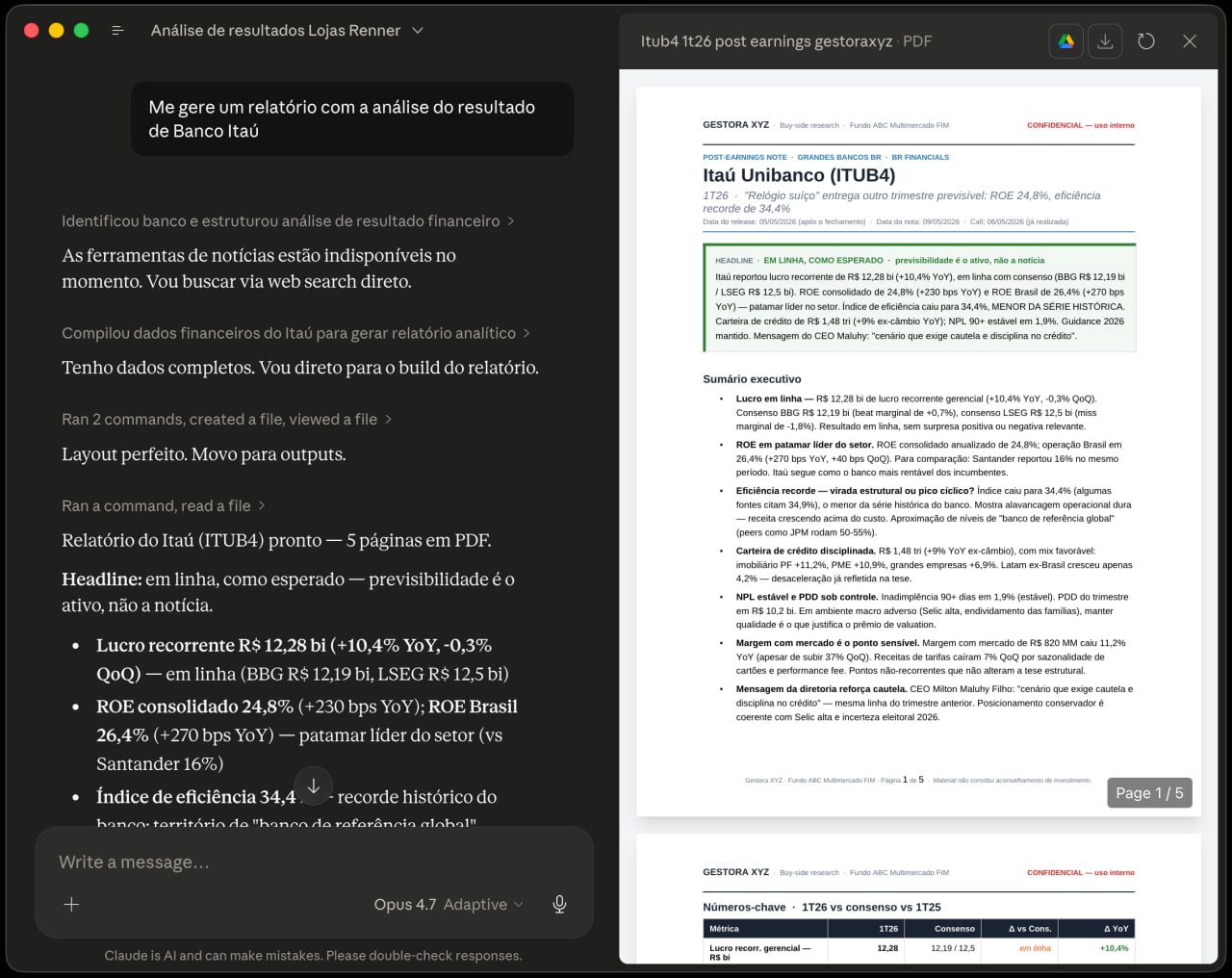The width and height of the screenshot is (1232, 978).
Task: Click the "Layout perfeito. Movo para outputs." message
Action: click(x=204, y=454)
